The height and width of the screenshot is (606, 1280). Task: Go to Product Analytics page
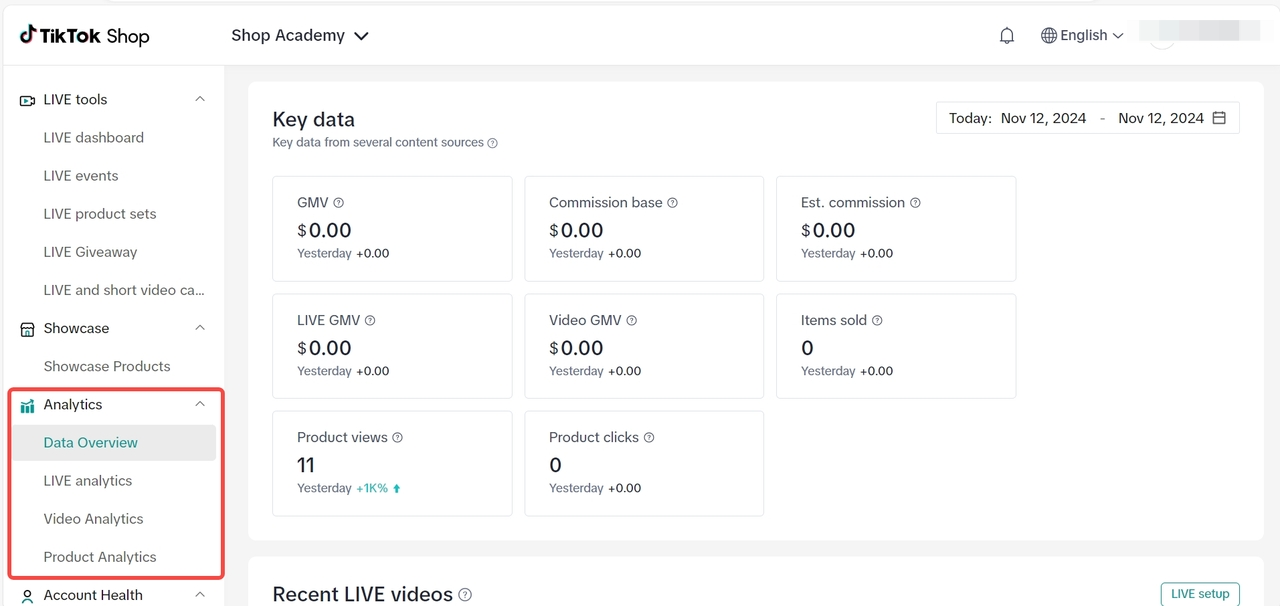tap(100, 557)
